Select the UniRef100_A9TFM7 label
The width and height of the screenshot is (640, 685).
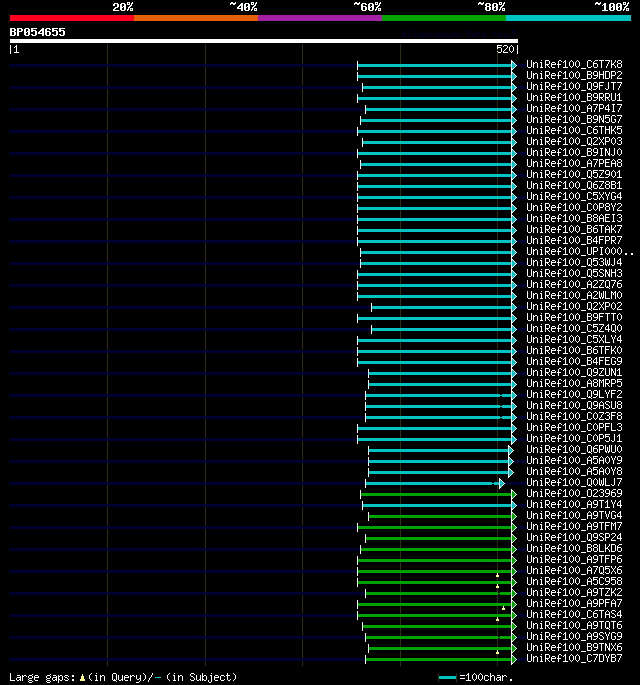574,526
